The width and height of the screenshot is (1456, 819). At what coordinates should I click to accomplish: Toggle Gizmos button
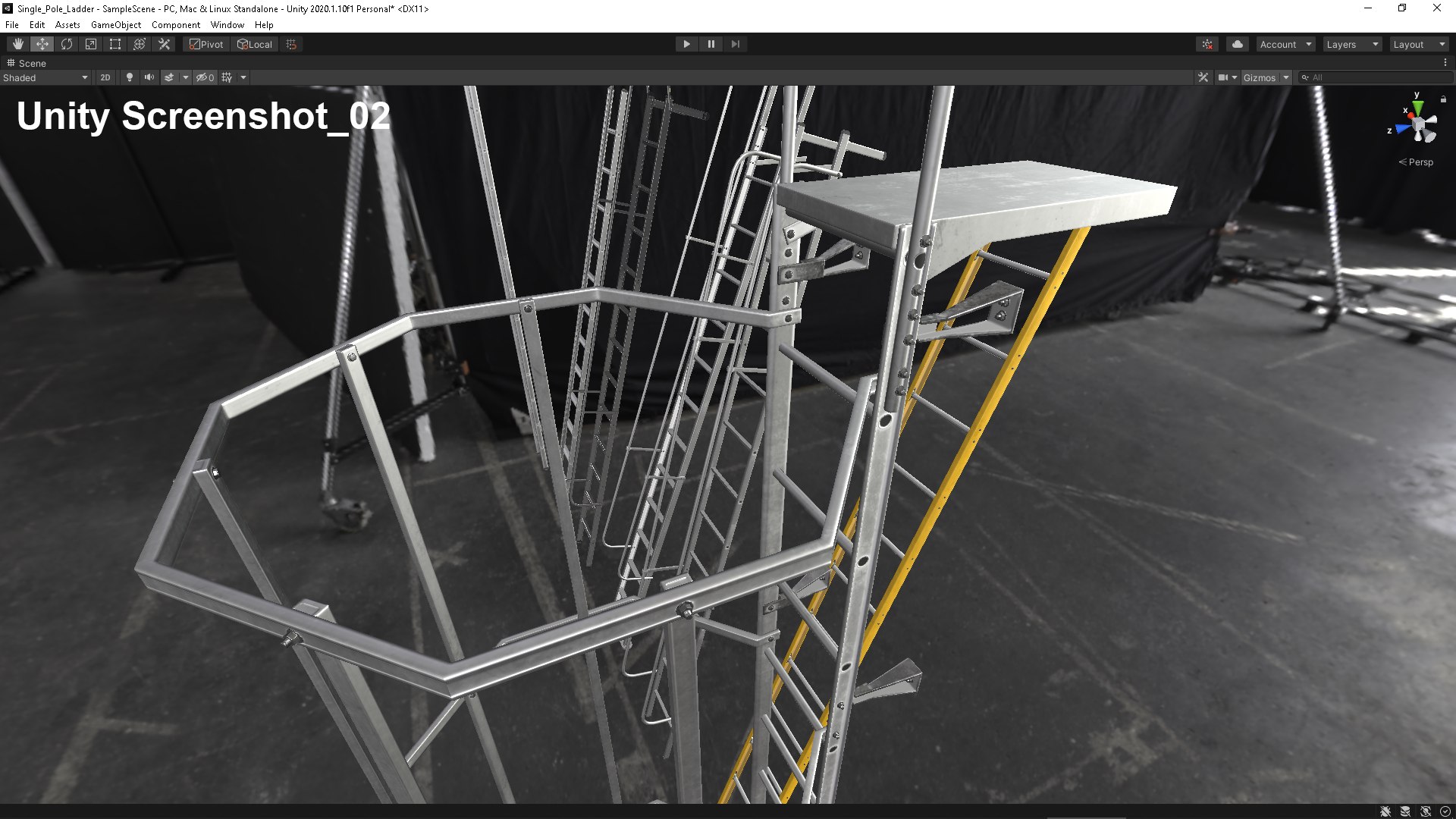coord(1260,77)
